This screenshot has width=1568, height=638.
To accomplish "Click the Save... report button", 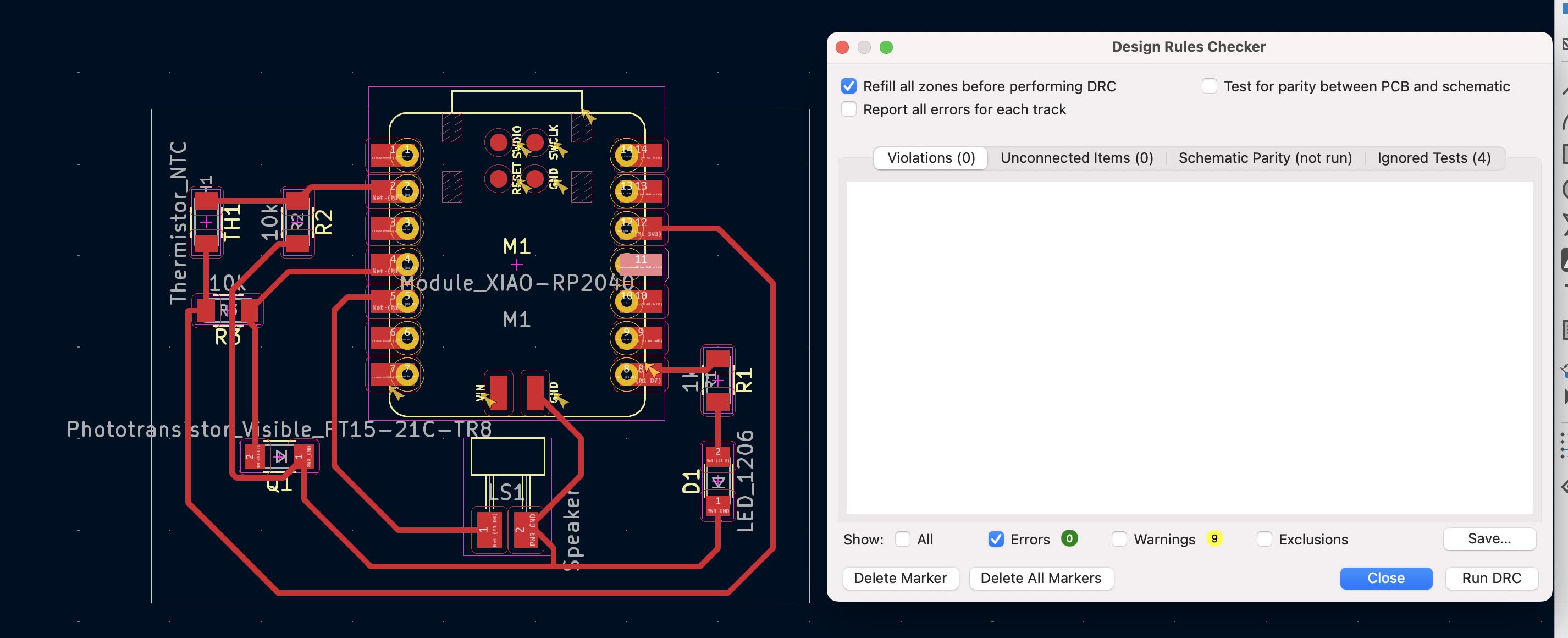I will [x=1489, y=539].
